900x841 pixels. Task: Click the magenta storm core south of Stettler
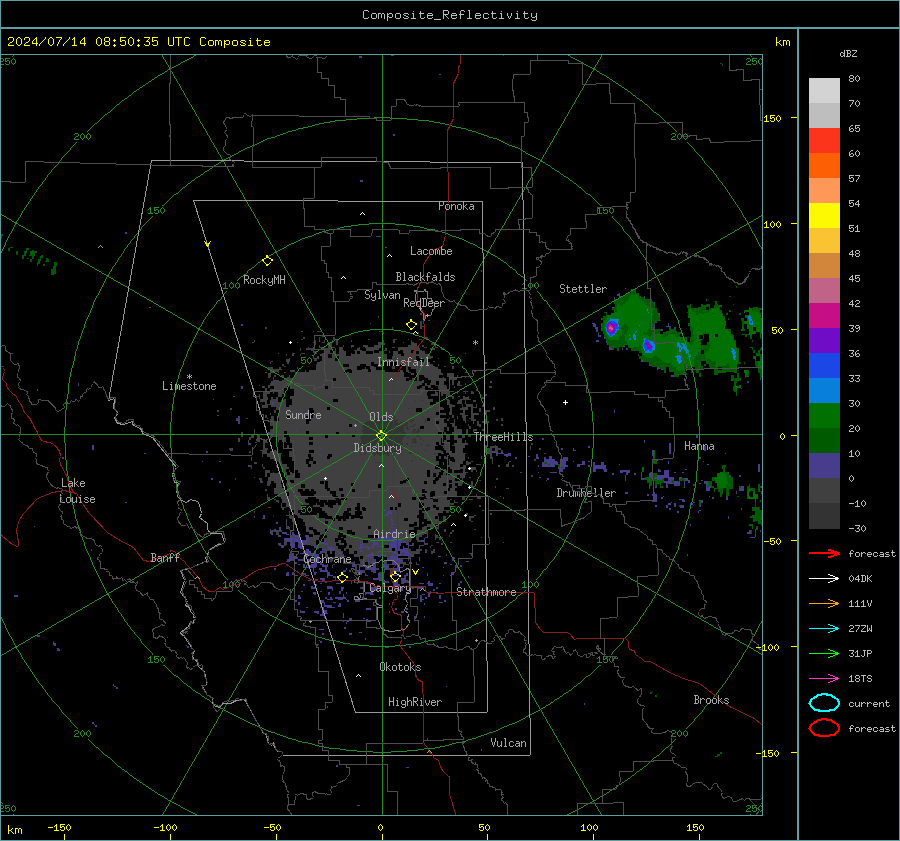pyautogui.click(x=612, y=328)
